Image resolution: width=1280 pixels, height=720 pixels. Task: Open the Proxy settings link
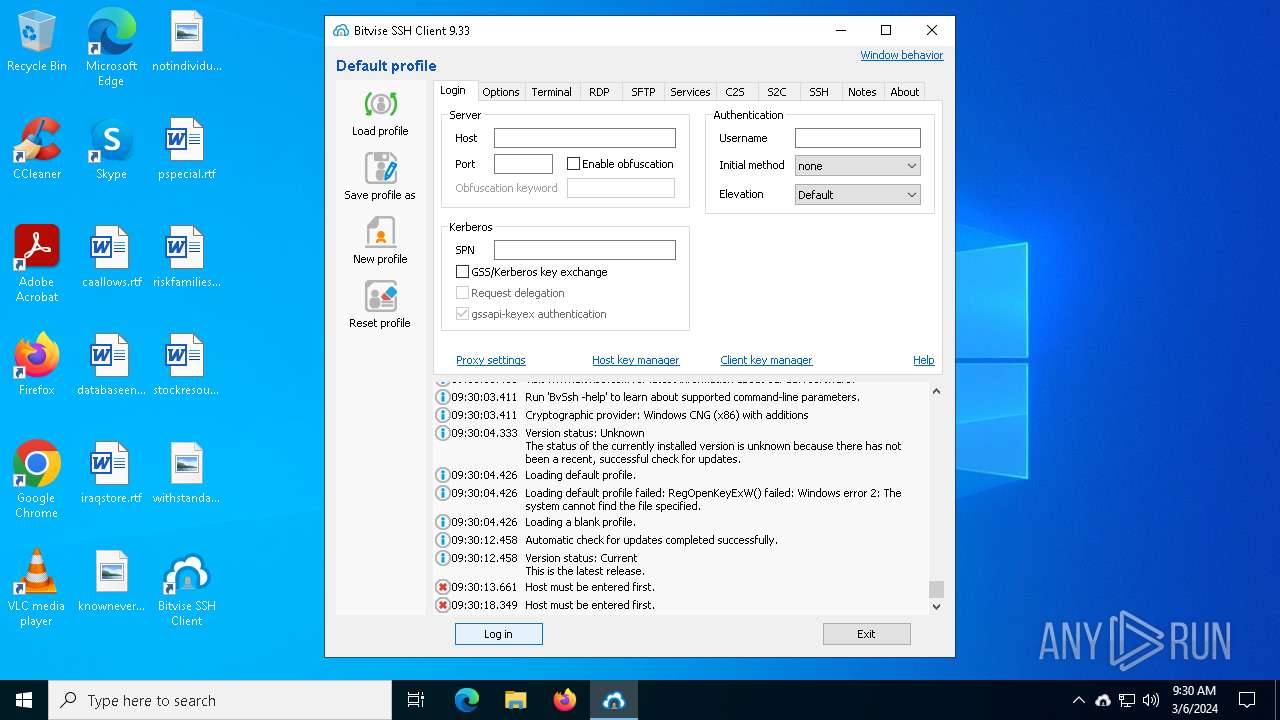pos(491,360)
